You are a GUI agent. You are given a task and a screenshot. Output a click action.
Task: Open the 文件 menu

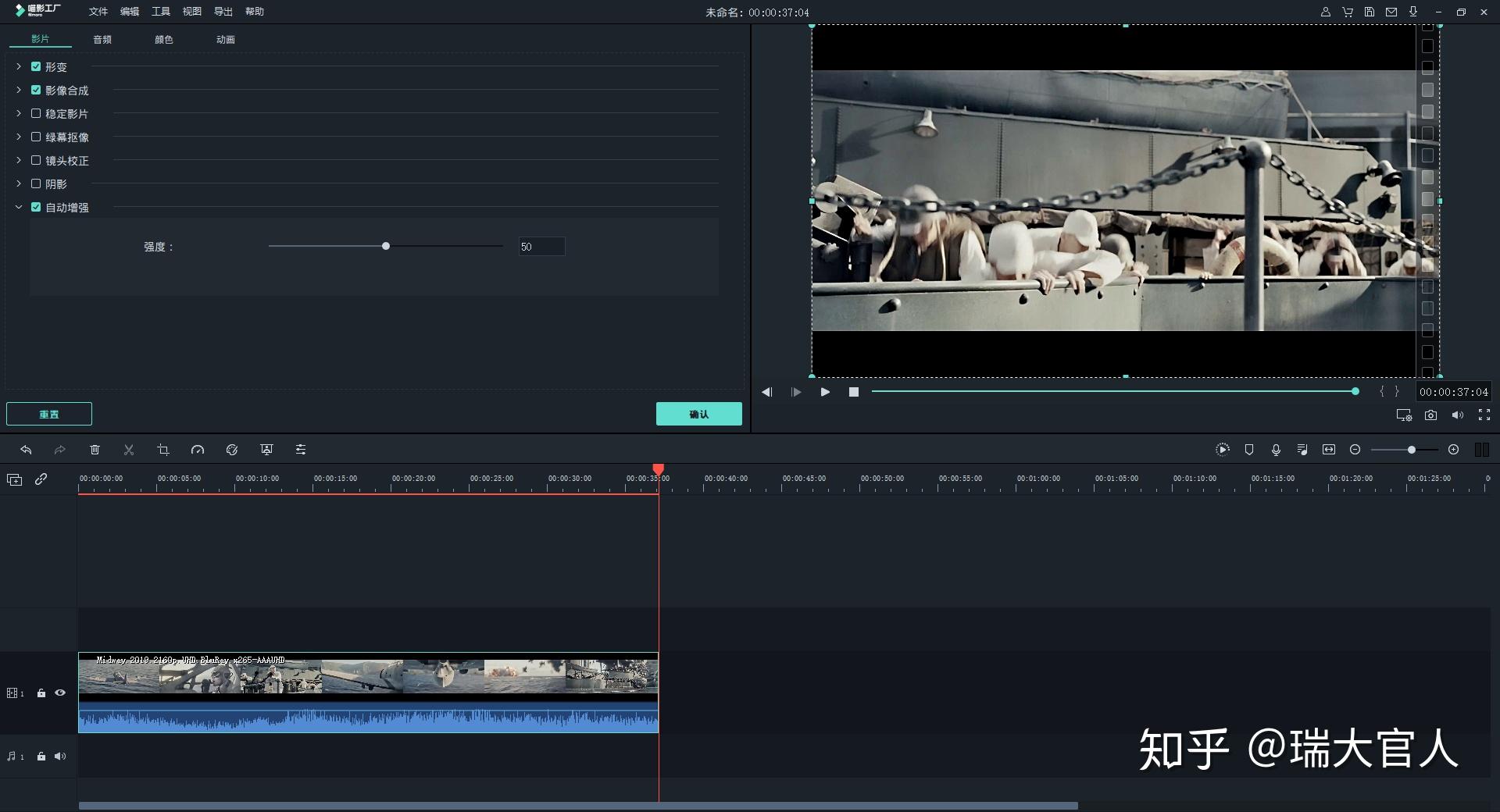pos(98,12)
